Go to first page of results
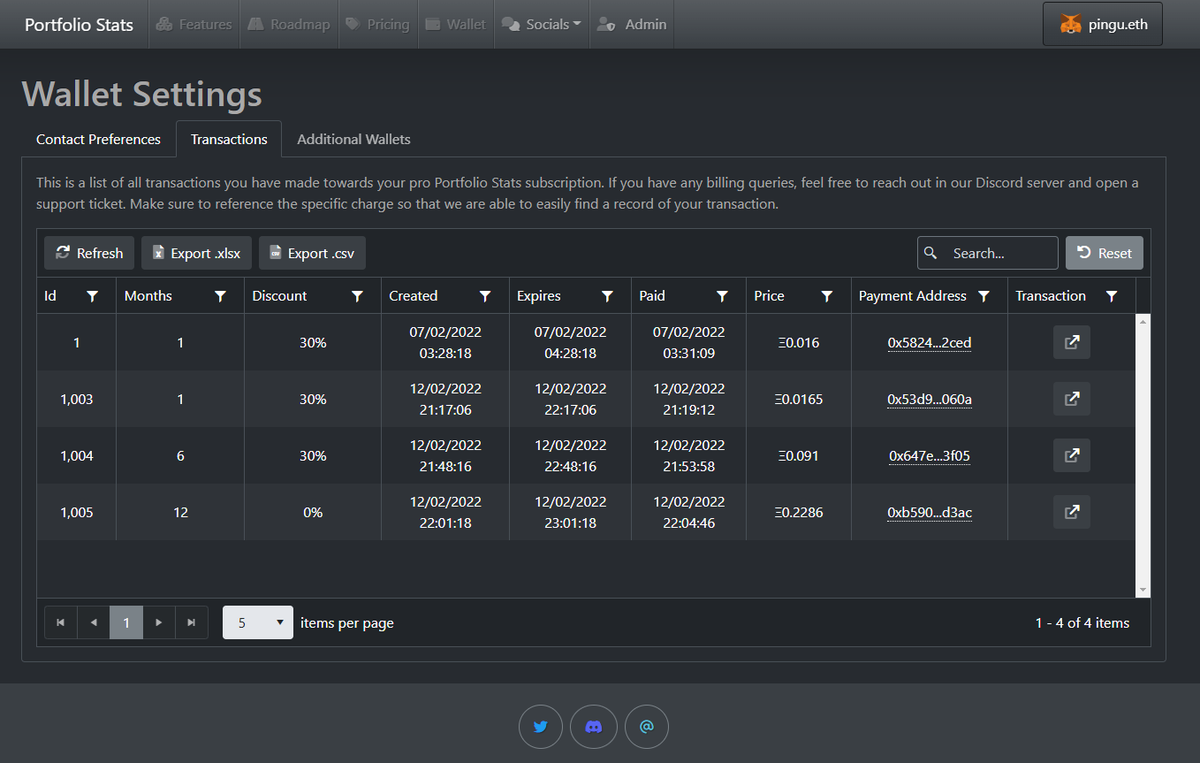Viewport: 1200px width, 763px height. (61, 622)
